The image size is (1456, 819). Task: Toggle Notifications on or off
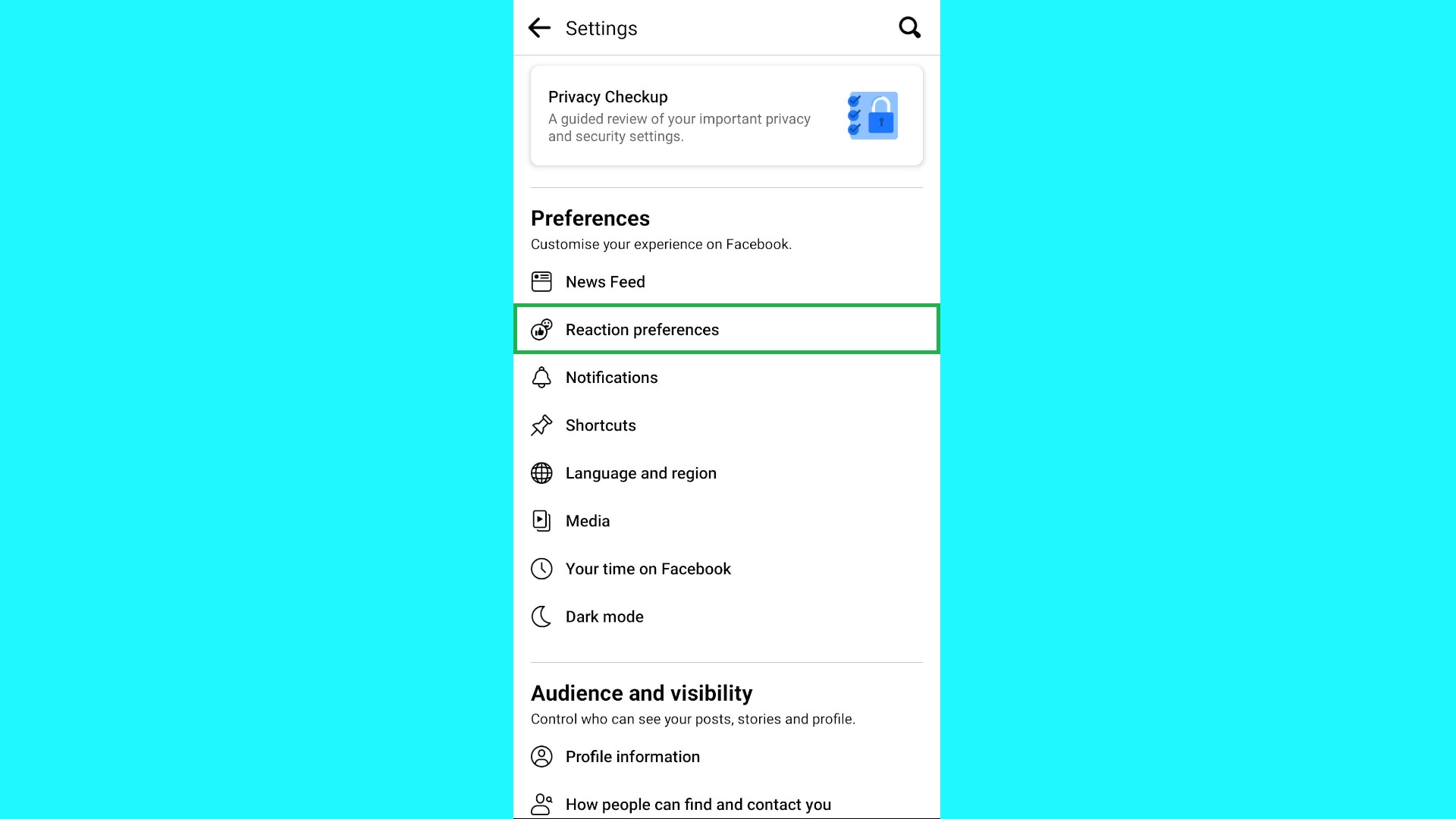tap(726, 377)
